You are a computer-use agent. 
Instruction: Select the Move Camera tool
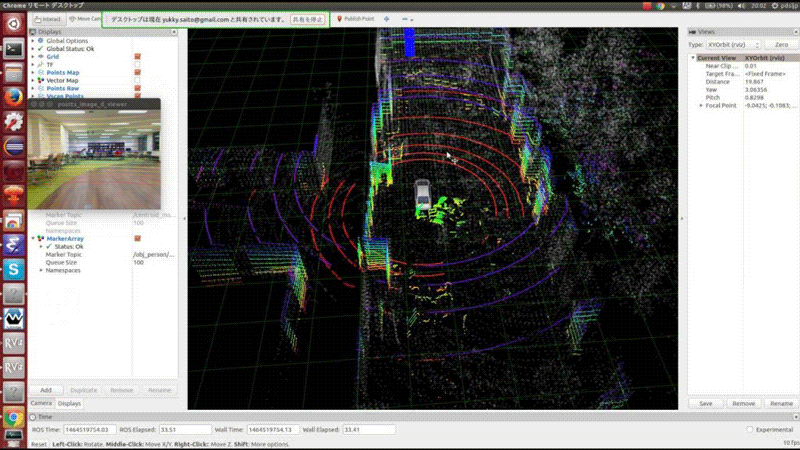pos(84,19)
